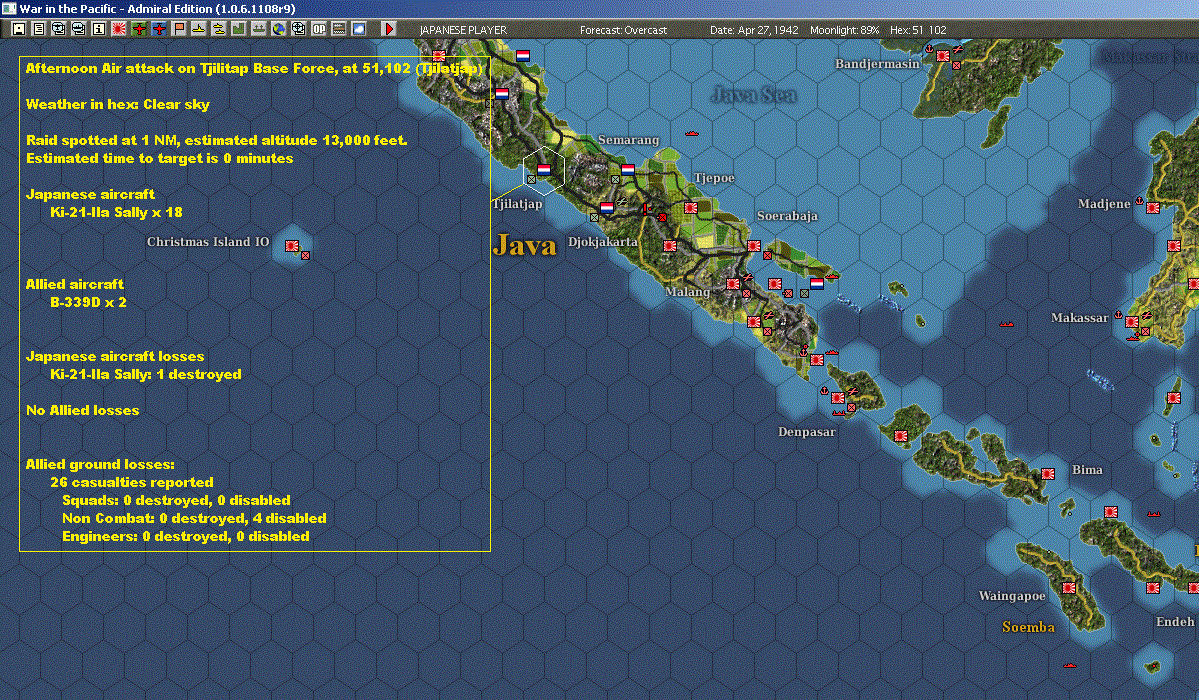Click the Date: Apr 27, 1942 text
The height and width of the screenshot is (700, 1199).
[x=754, y=30]
